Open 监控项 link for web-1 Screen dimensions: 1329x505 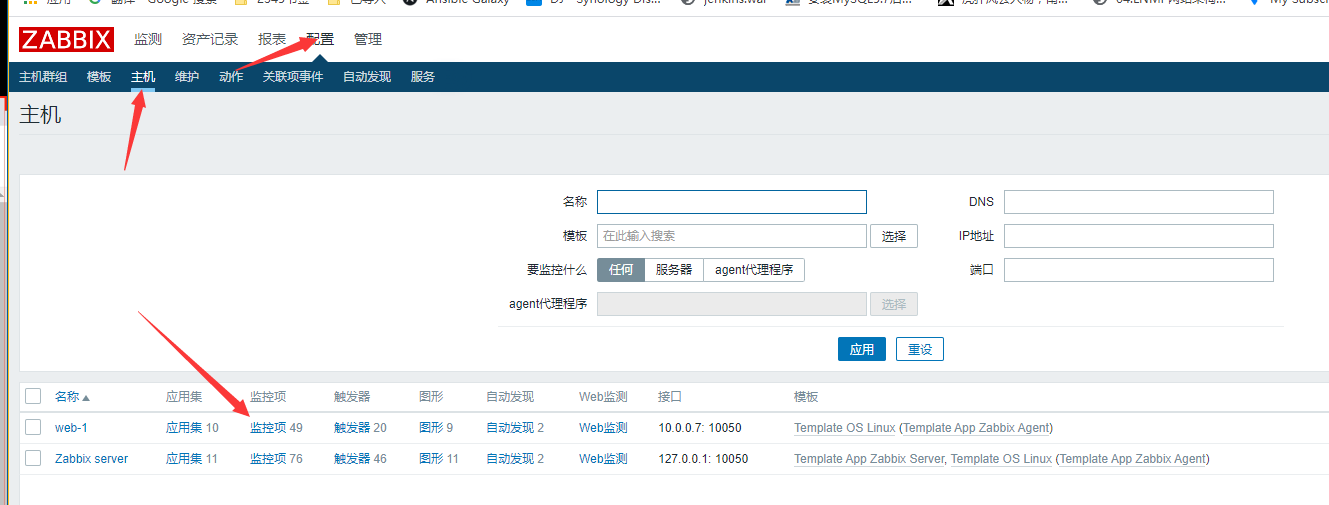pyautogui.click(x=268, y=428)
